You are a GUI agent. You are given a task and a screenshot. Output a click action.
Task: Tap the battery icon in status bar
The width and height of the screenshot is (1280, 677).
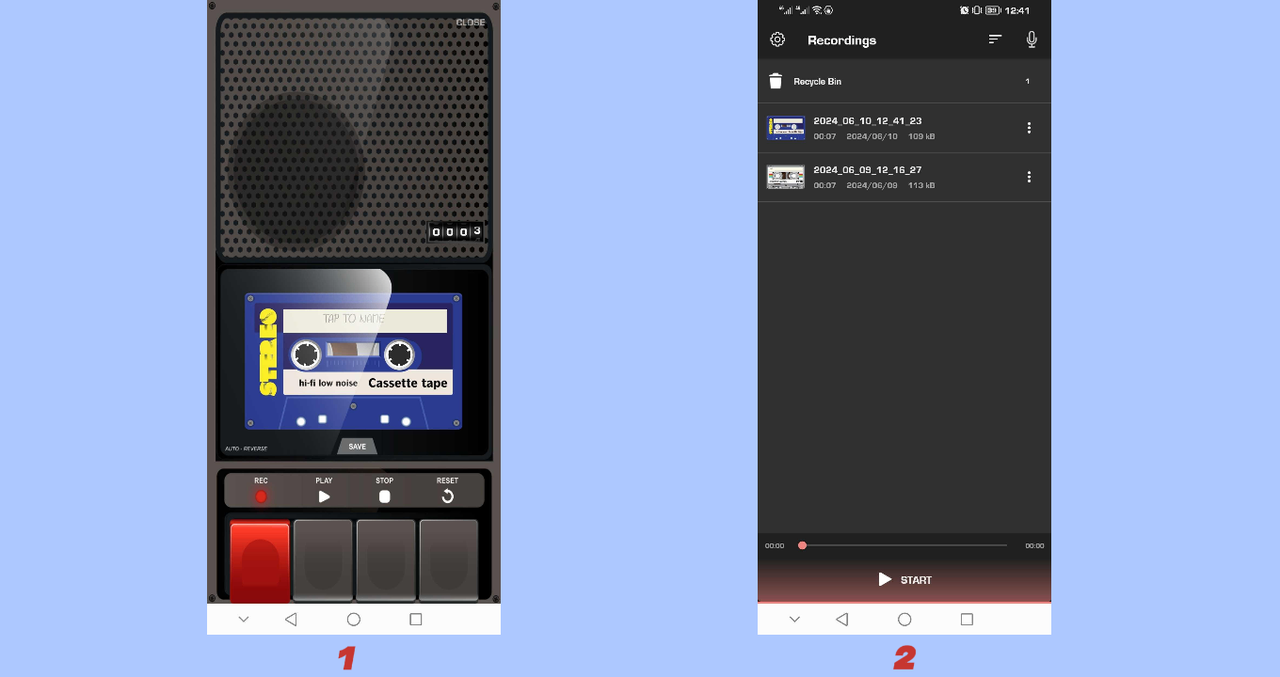(x=993, y=10)
